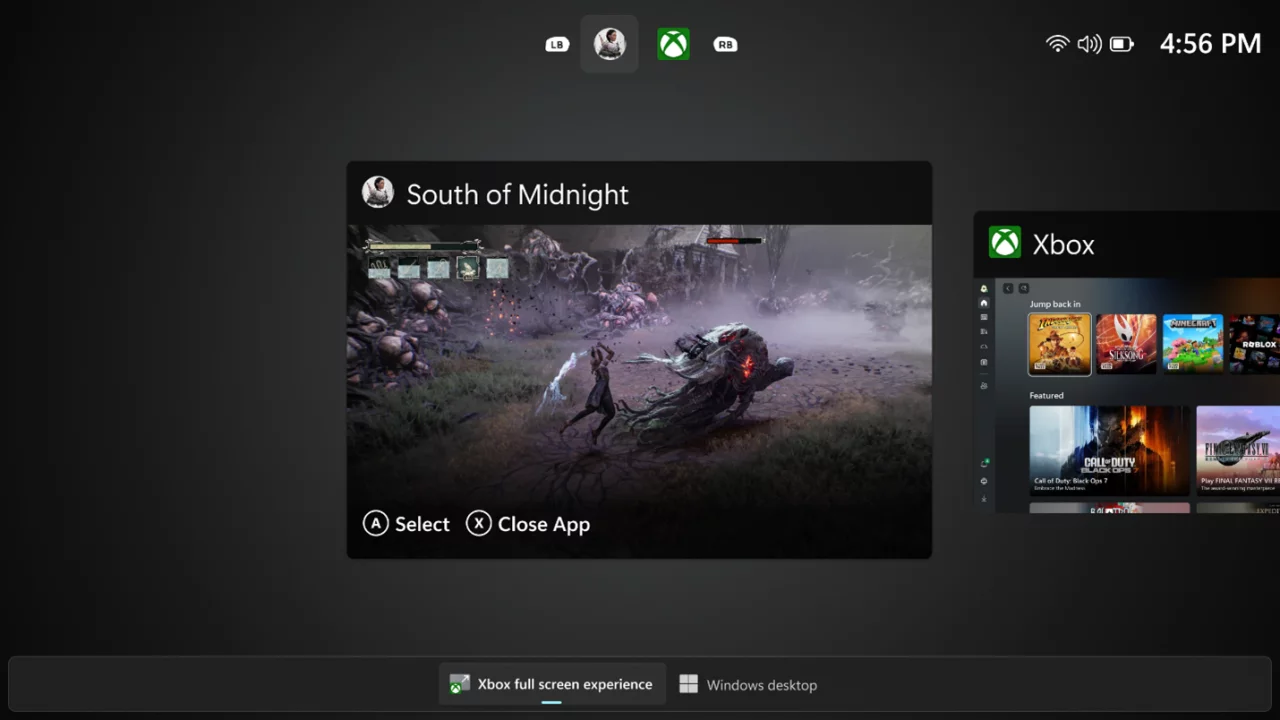Open the South of Midnight gameplay preview

(639, 360)
